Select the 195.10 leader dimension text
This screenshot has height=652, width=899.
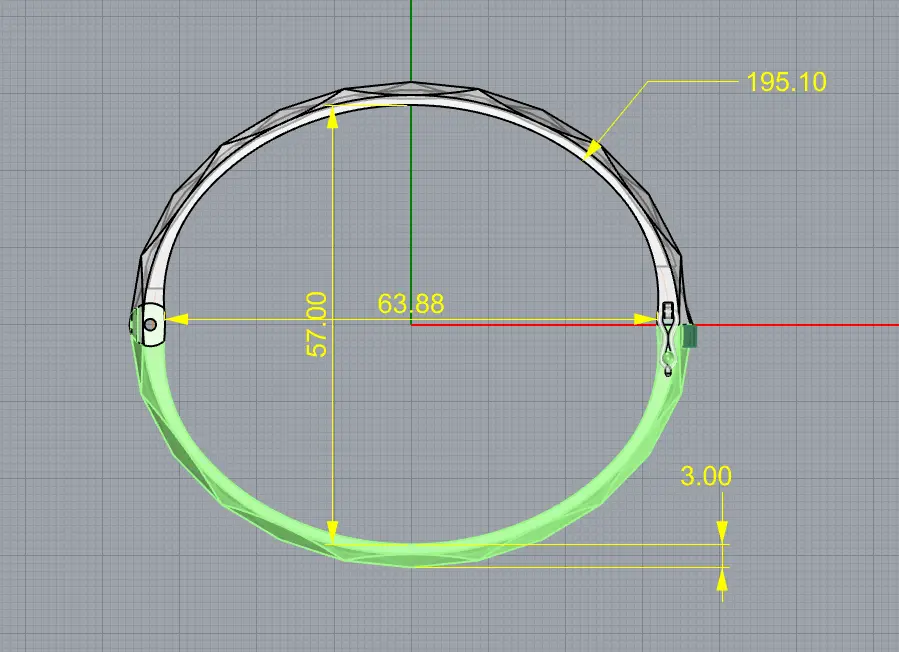(786, 82)
